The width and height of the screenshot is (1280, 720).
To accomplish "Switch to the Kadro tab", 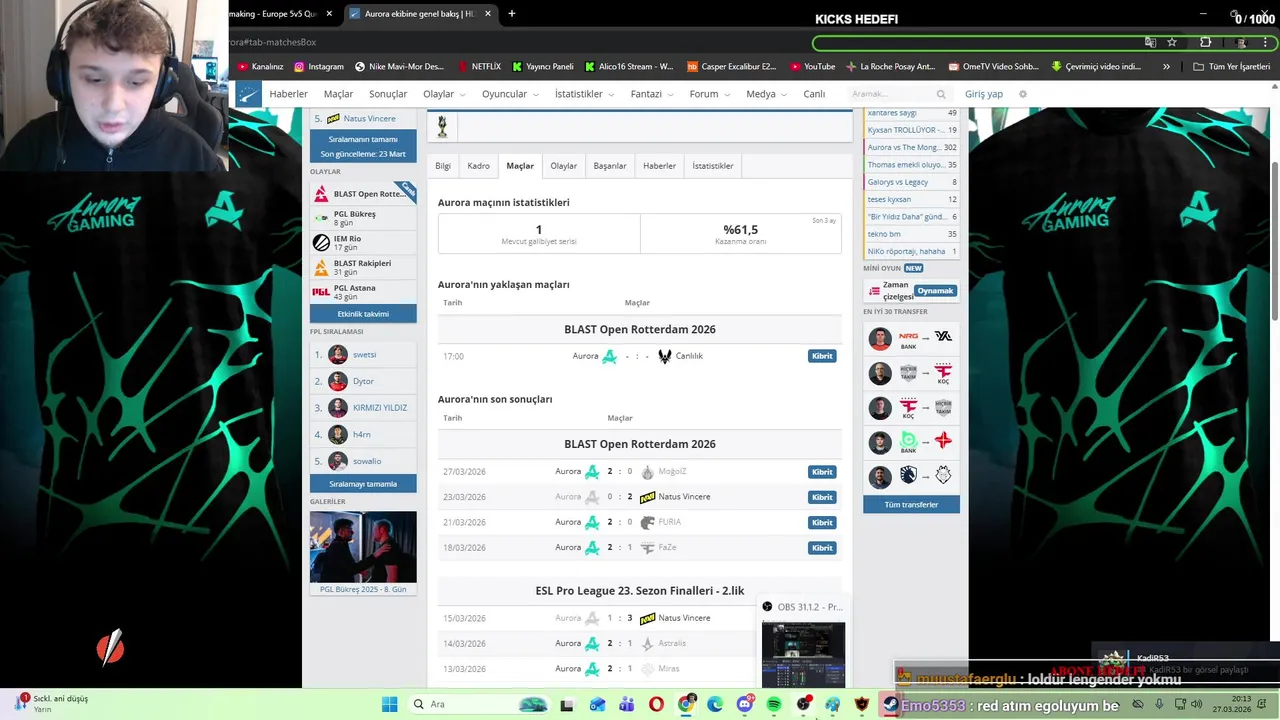I will click(x=478, y=166).
